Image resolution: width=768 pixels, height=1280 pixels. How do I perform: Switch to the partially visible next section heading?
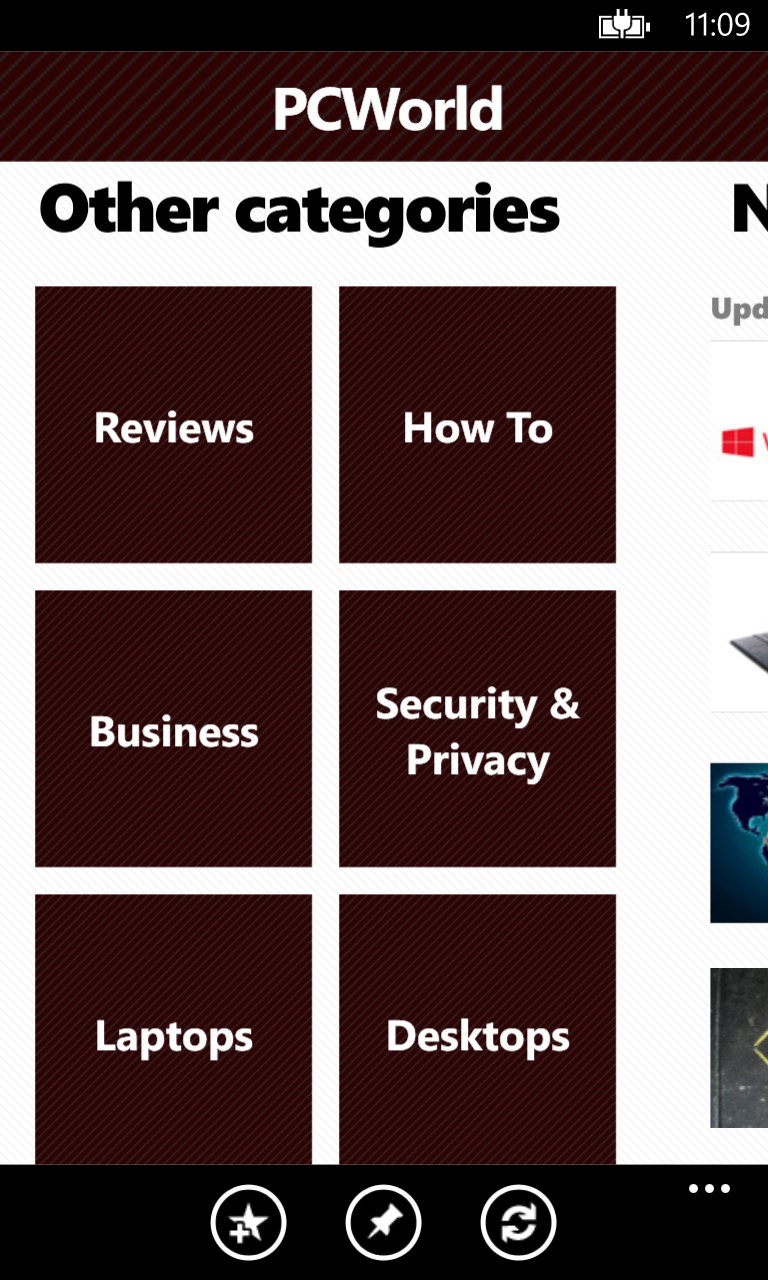pos(750,210)
